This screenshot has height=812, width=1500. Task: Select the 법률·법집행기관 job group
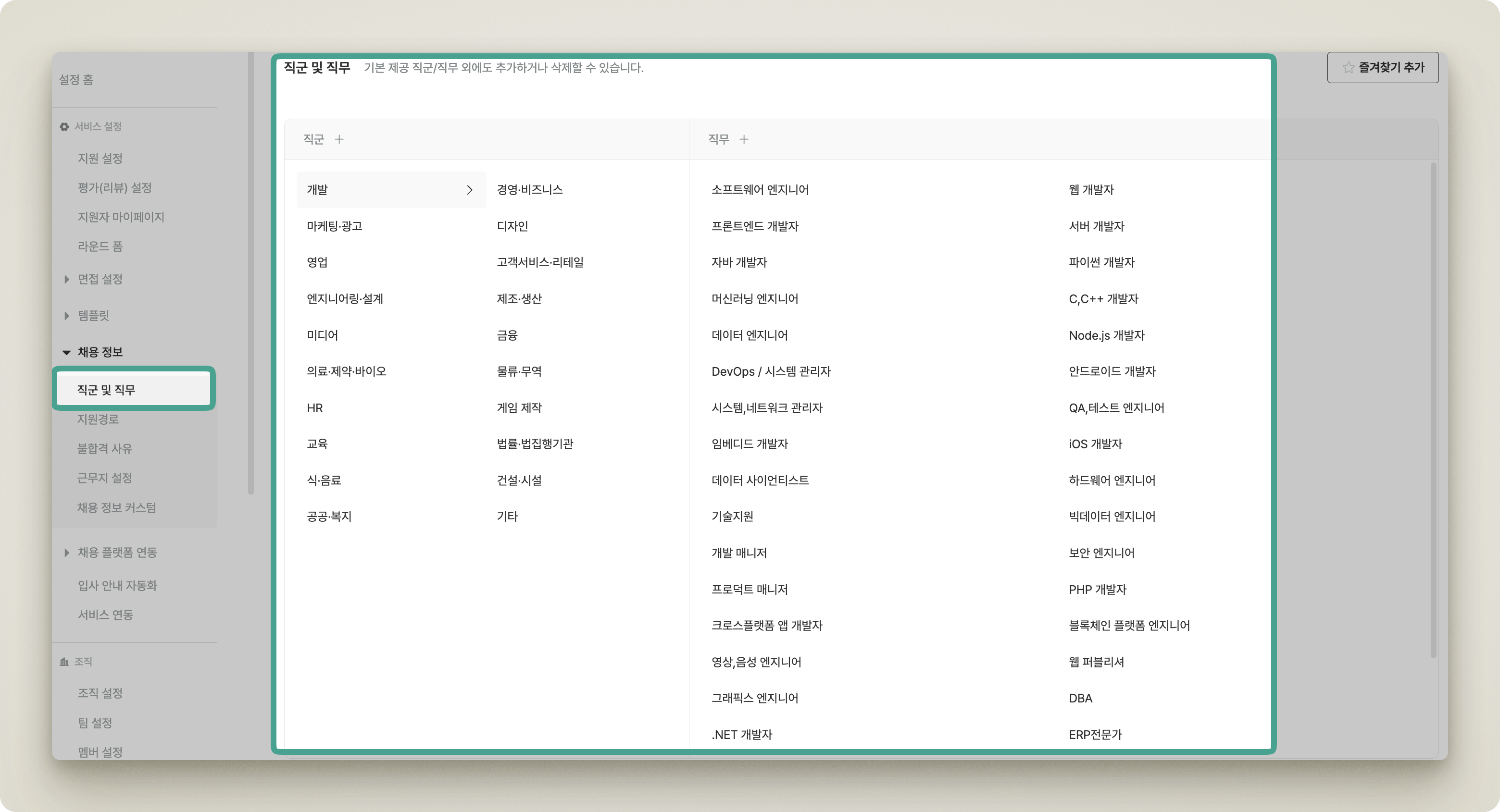tap(535, 444)
